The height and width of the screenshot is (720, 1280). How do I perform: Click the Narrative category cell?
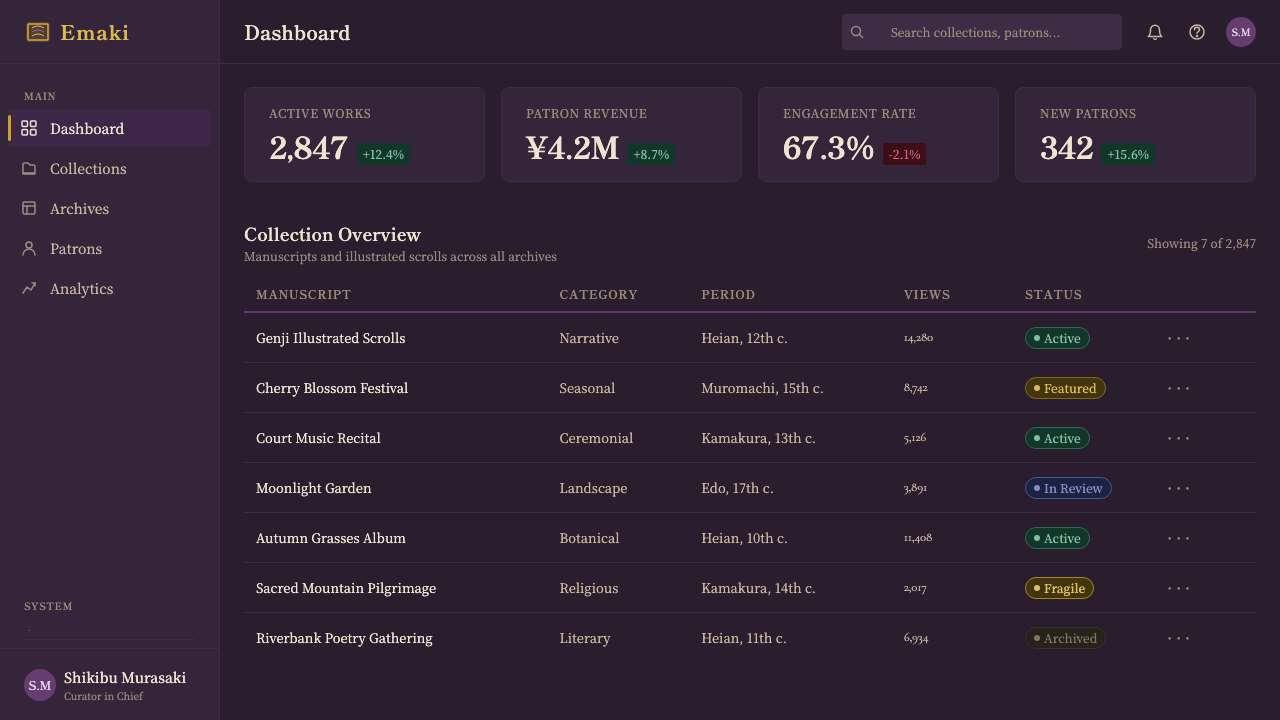point(589,338)
